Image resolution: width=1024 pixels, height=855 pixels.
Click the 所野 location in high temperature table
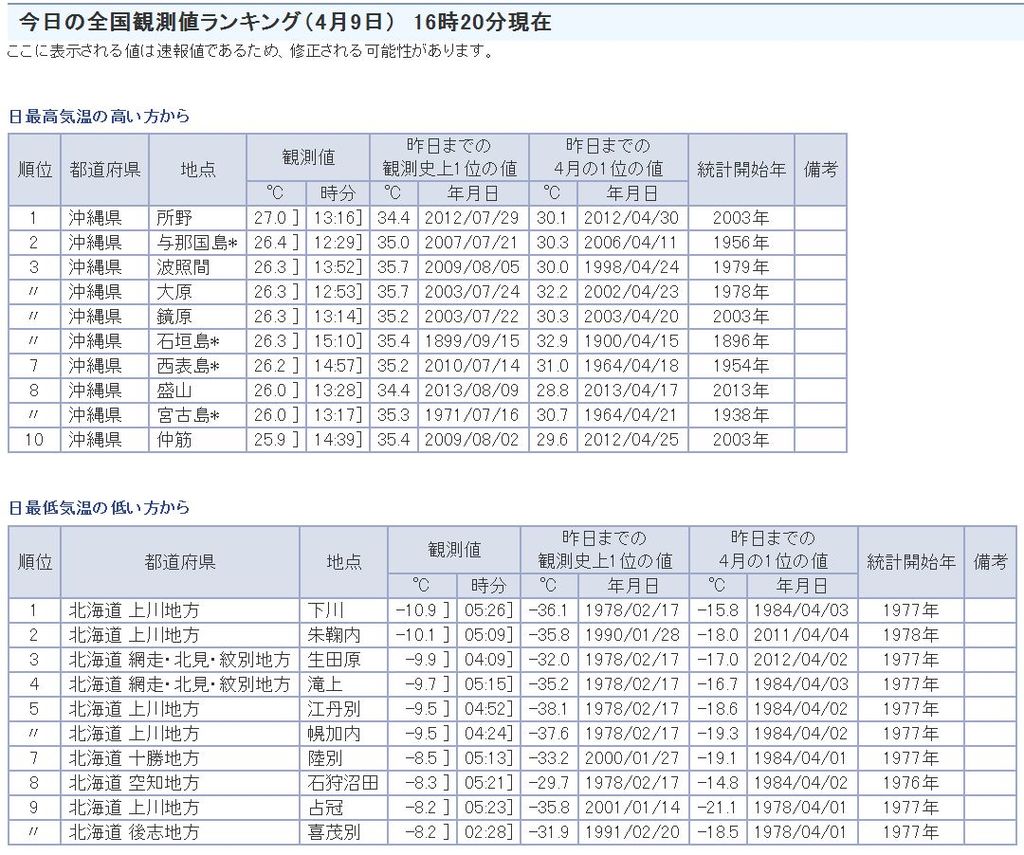tap(174, 219)
